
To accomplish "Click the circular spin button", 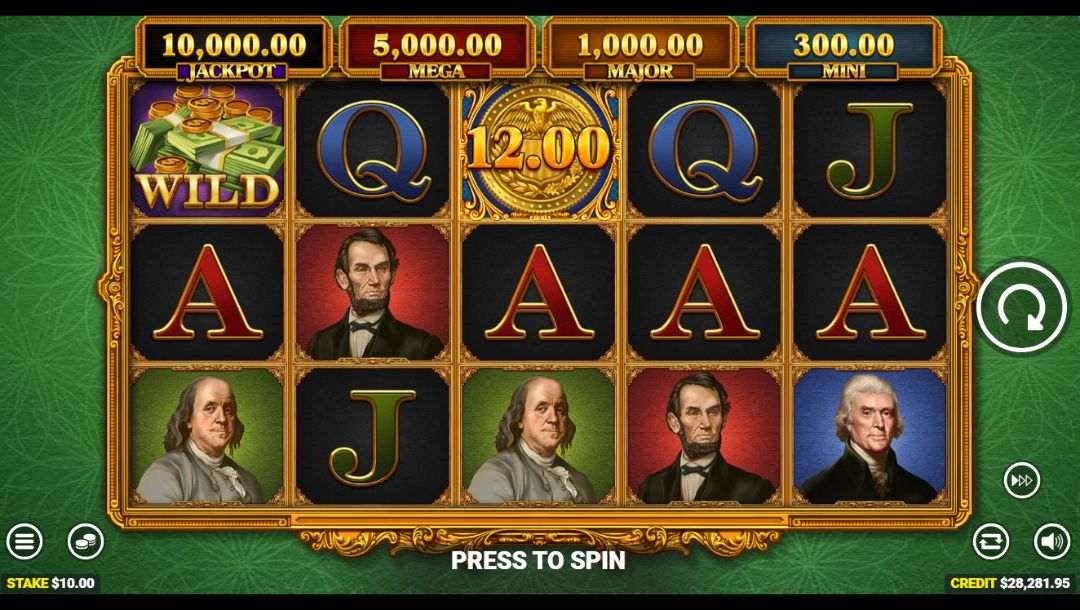I will coord(1021,308).
